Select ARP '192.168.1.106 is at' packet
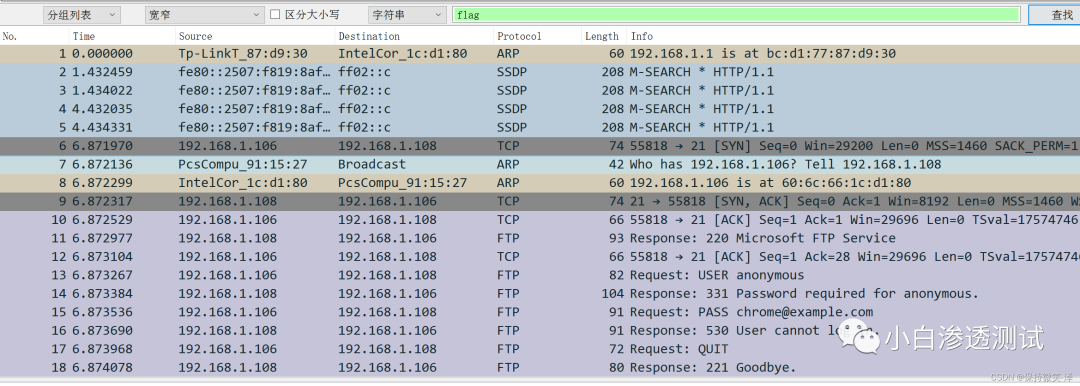Viewport: 1080px width, 386px height. tap(540, 183)
